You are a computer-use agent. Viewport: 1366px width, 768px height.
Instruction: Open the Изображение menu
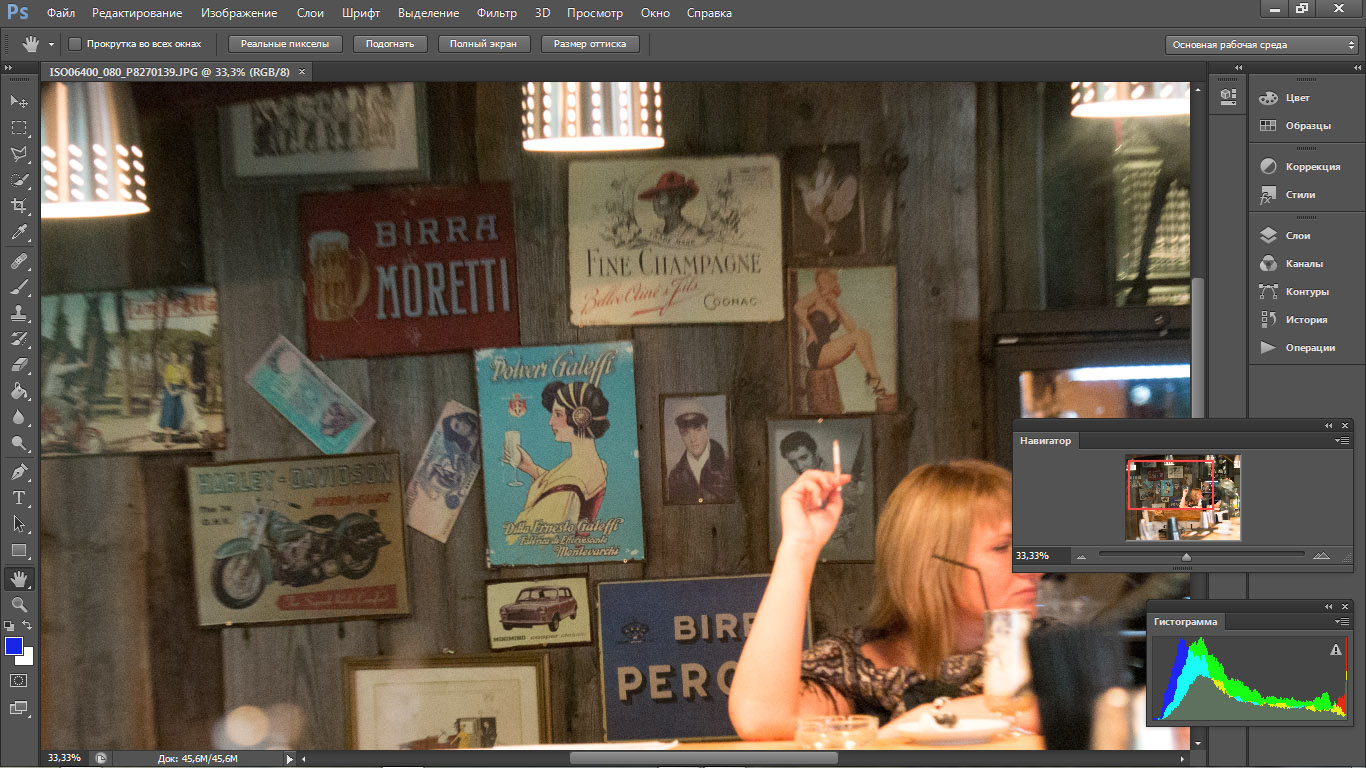click(238, 13)
